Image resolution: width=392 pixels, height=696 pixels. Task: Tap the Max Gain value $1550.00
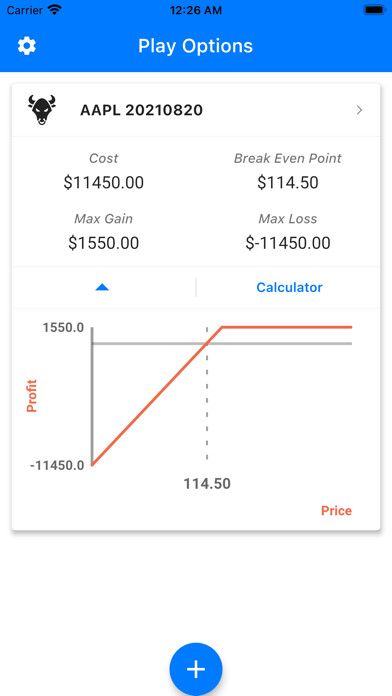[x=103, y=243]
